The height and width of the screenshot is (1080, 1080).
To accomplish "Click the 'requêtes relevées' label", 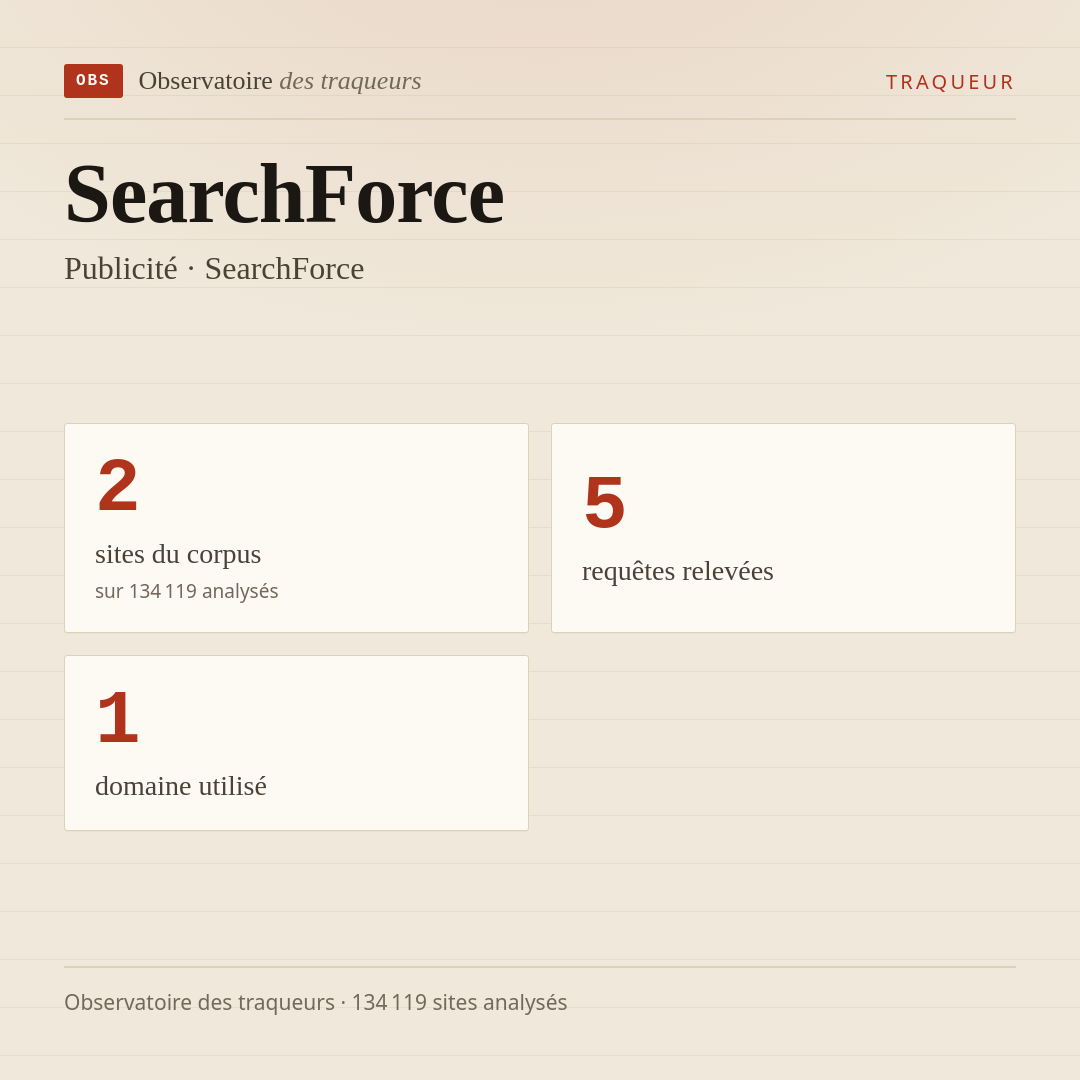I will coord(678,572).
